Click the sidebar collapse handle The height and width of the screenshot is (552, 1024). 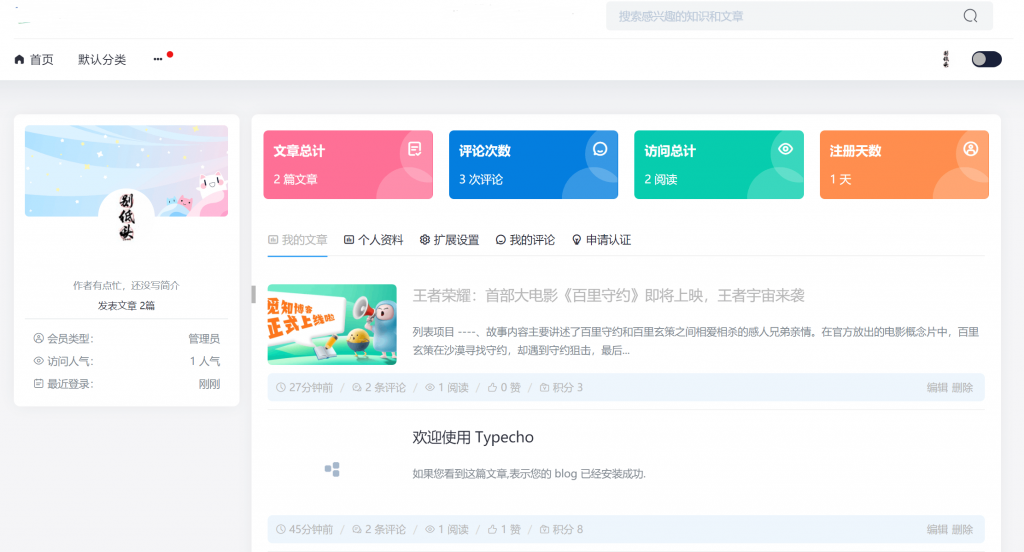point(253,294)
